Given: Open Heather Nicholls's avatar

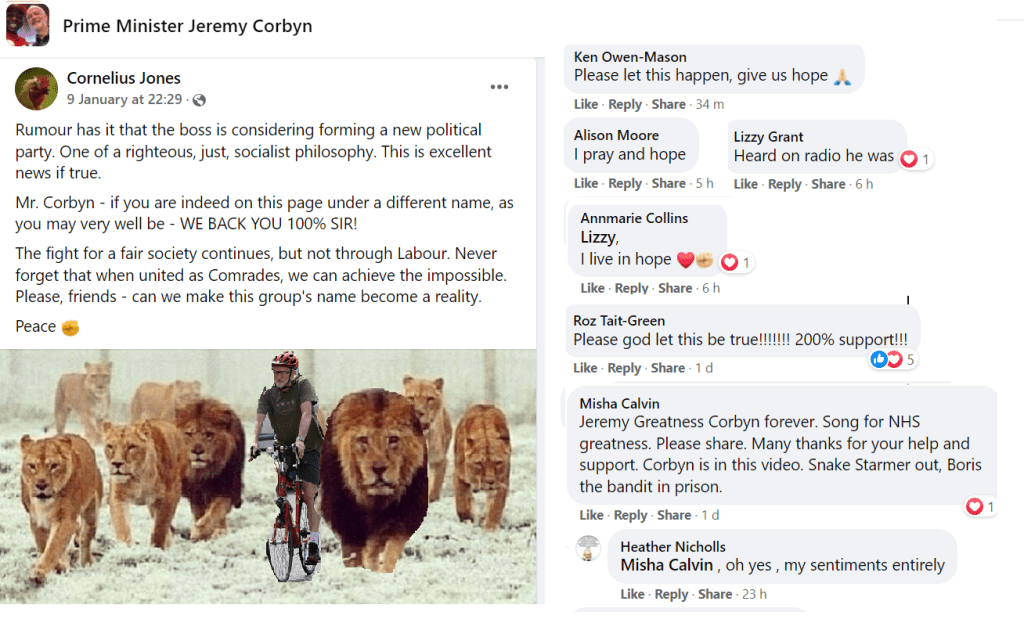Looking at the screenshot, I should [588, 547].
